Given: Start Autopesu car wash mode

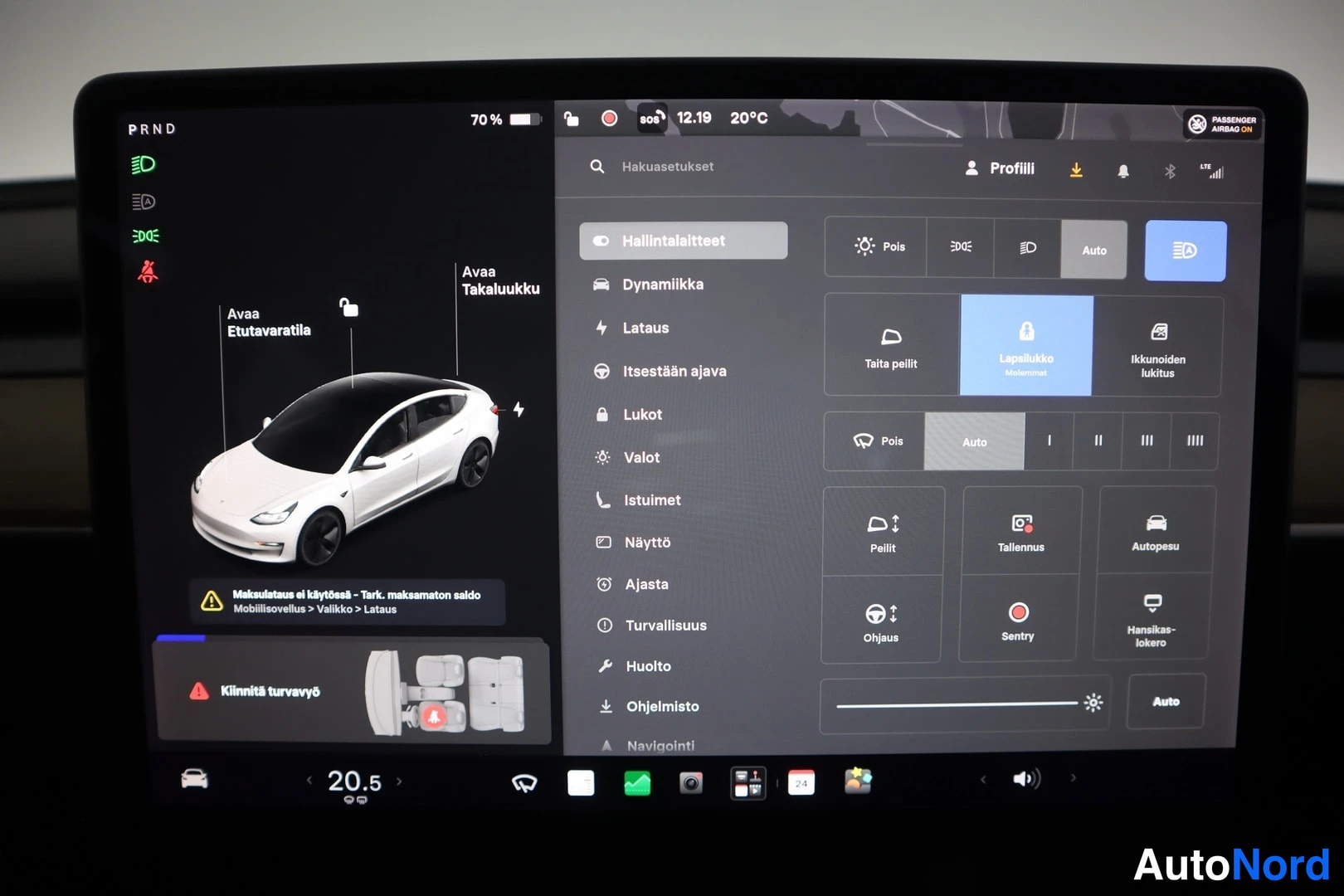Looking at the screenshot, I should (1156, 532).
